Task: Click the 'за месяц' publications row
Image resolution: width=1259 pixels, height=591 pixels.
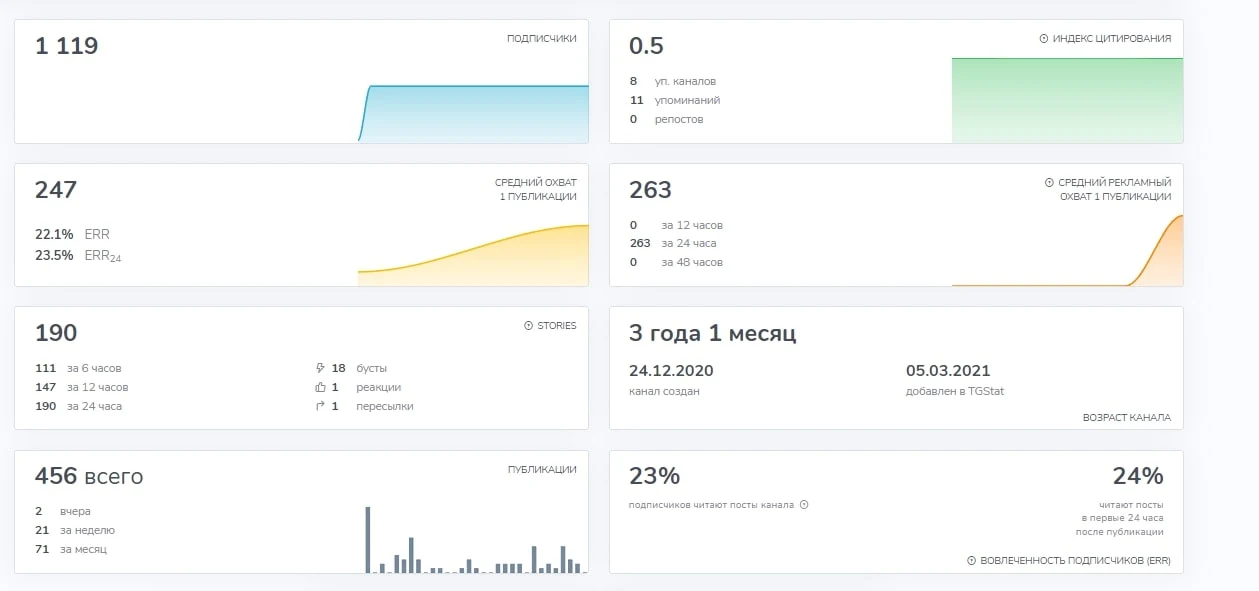Action: (x=71, y=549)
